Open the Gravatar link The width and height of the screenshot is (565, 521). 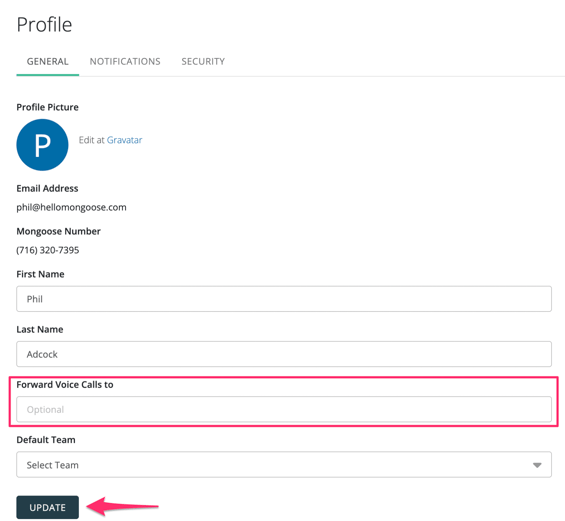124,140
